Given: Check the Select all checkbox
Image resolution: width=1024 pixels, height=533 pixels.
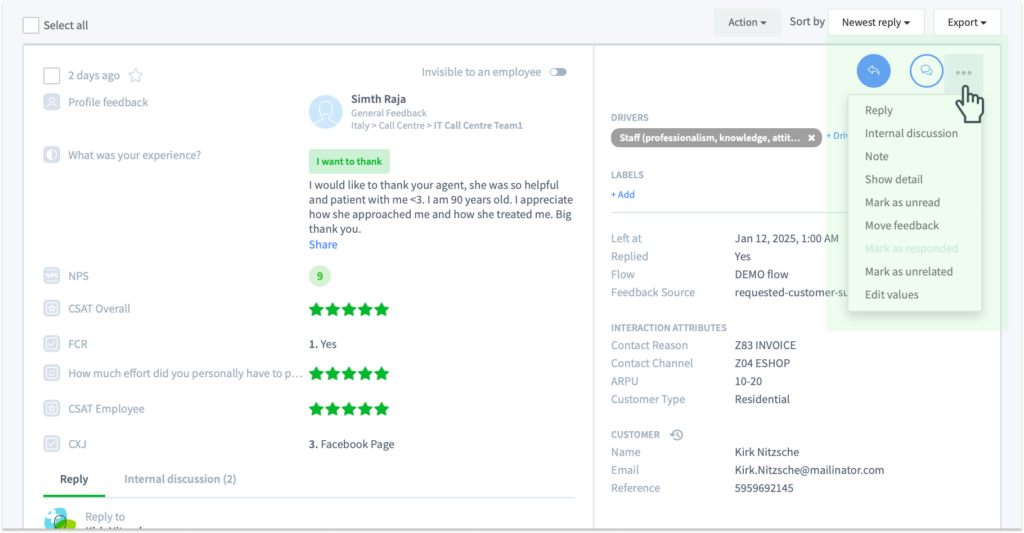Looking at the screenshot, I should [x=31, y=25].
